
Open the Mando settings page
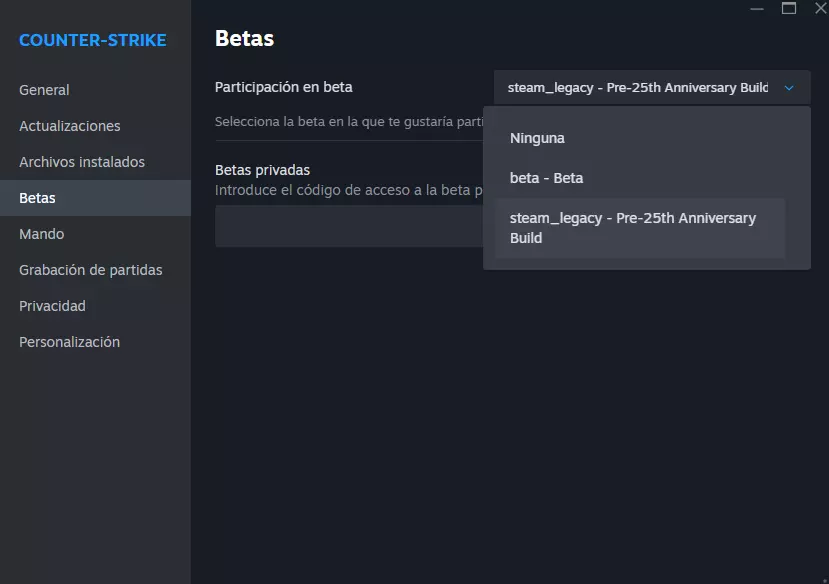click(x=41, y=234)
